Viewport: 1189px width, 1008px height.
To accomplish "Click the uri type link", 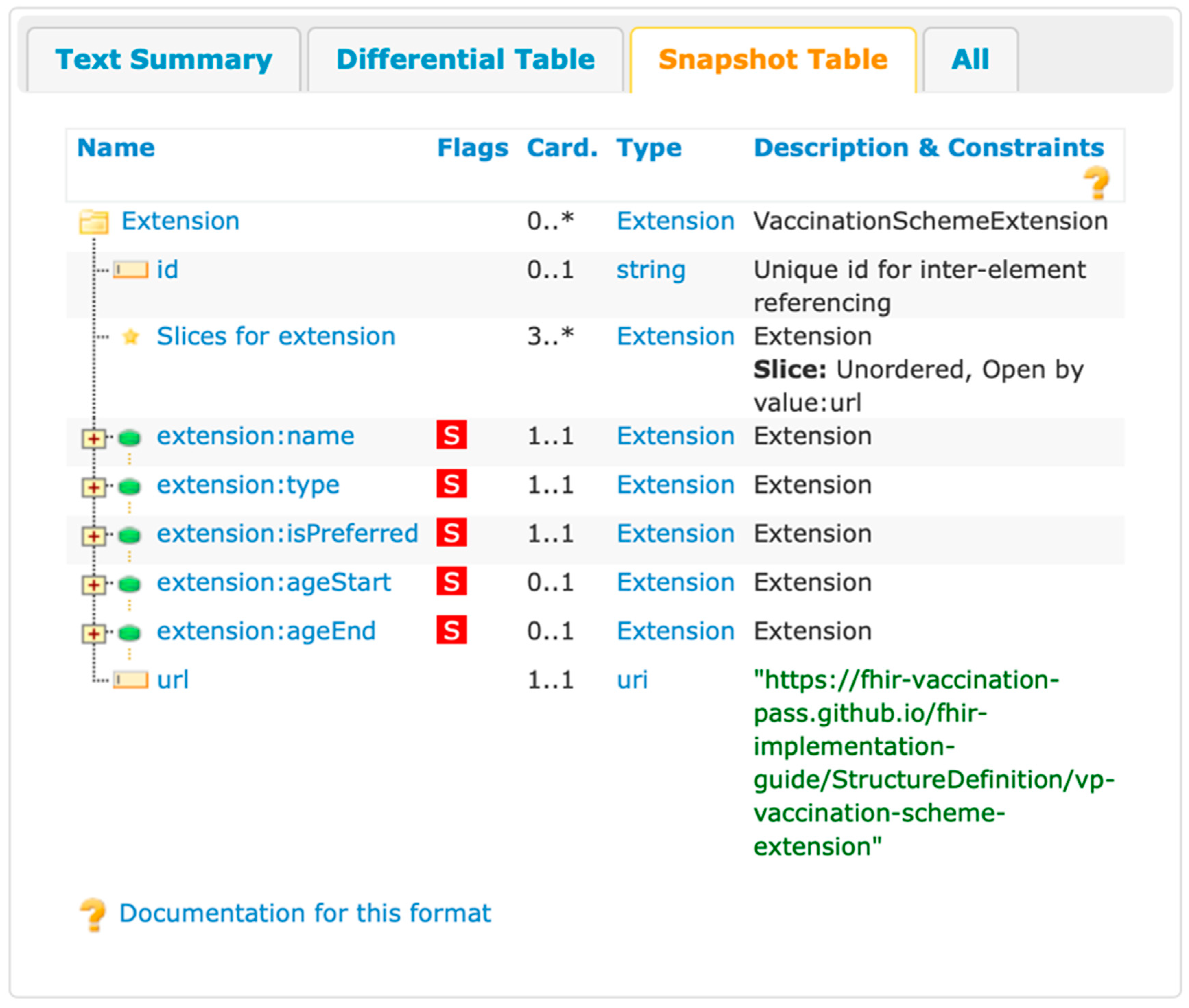I will [632, 680].
